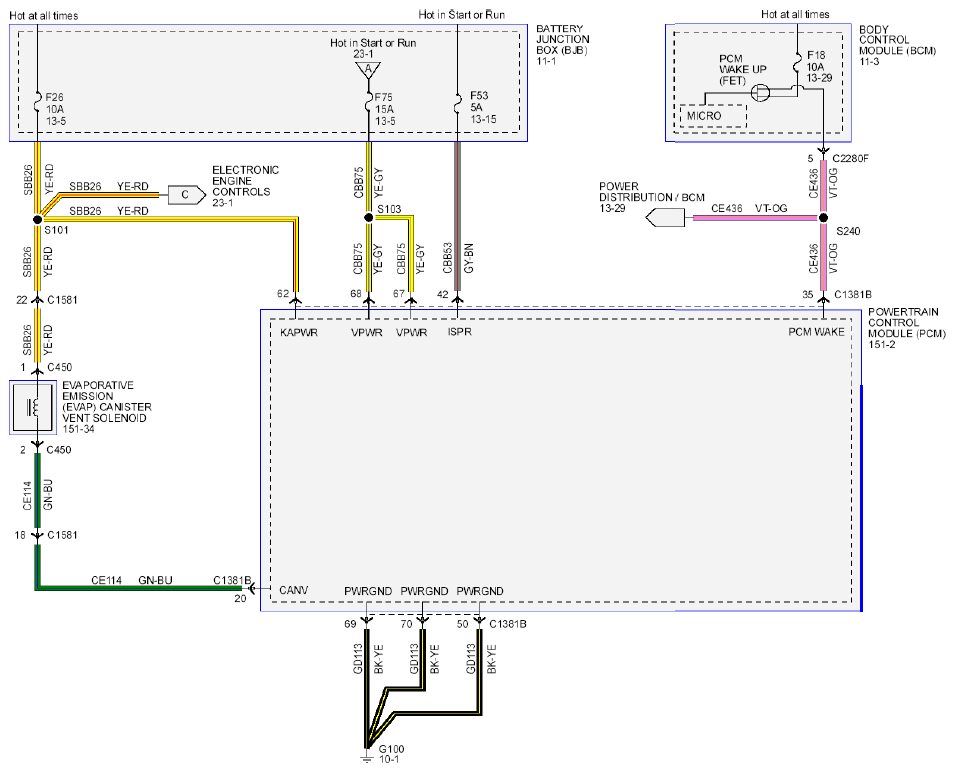This screenshot has width=955, height=772.
Task: Click the triangle A connector reference 23-1
Action: [x=368, y=71]
